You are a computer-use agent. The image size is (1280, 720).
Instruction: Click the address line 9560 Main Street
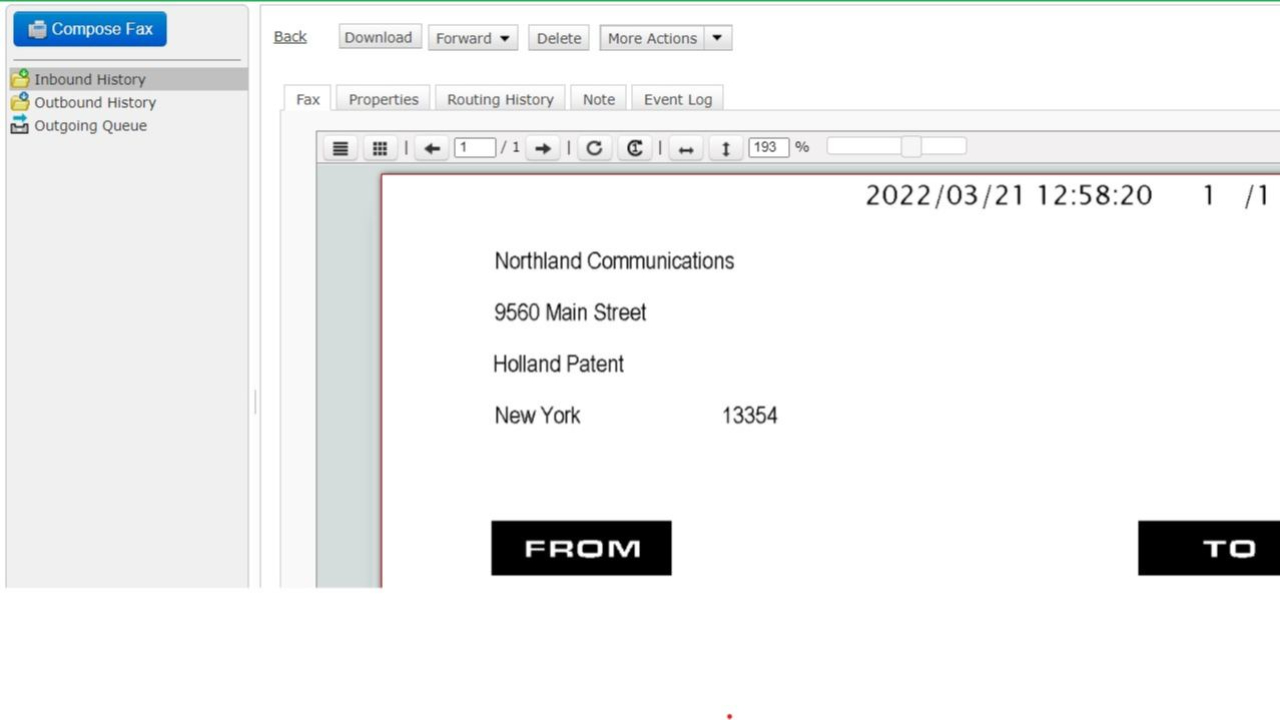(x=570, y=312)
